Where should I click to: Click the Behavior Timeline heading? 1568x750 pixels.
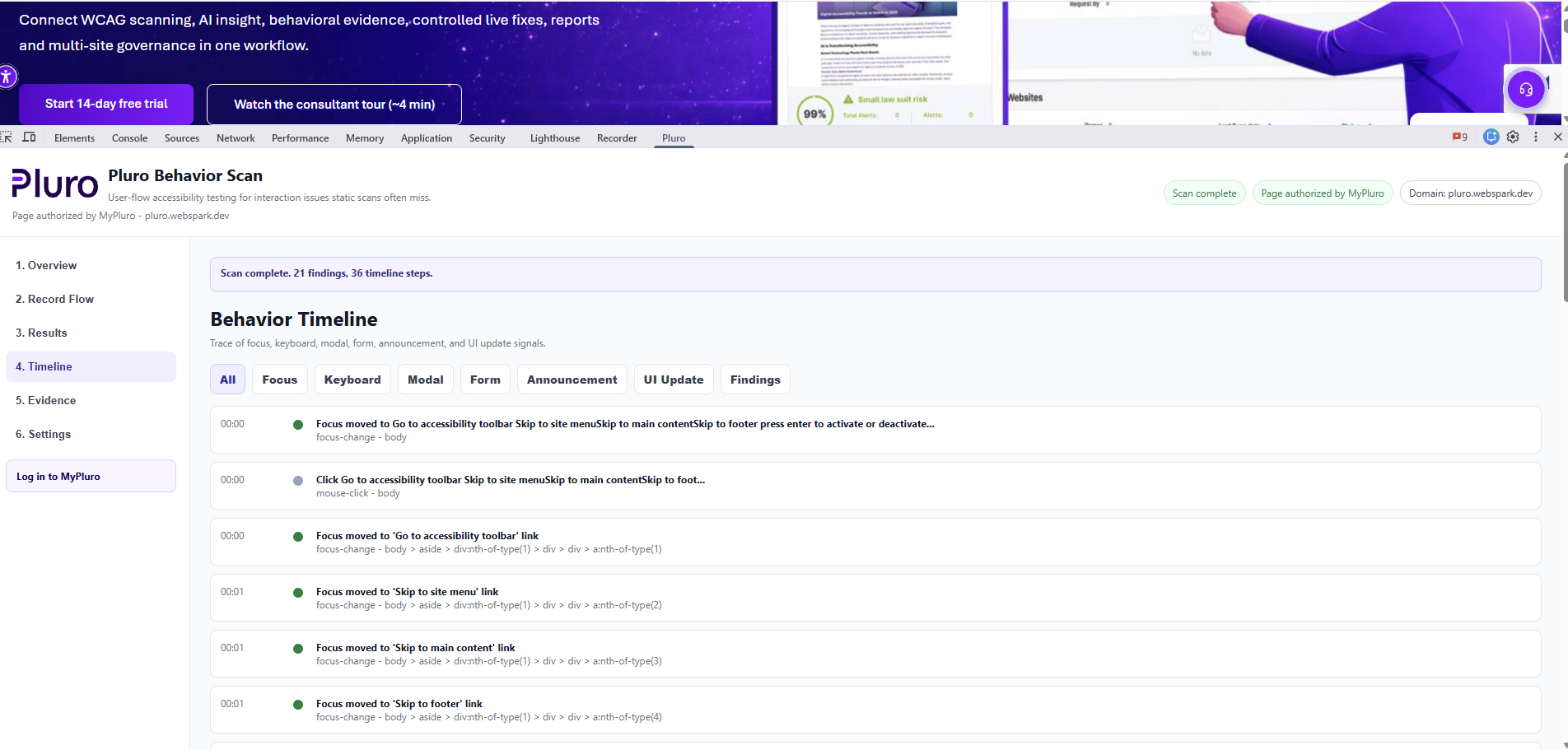click(294, 319)
